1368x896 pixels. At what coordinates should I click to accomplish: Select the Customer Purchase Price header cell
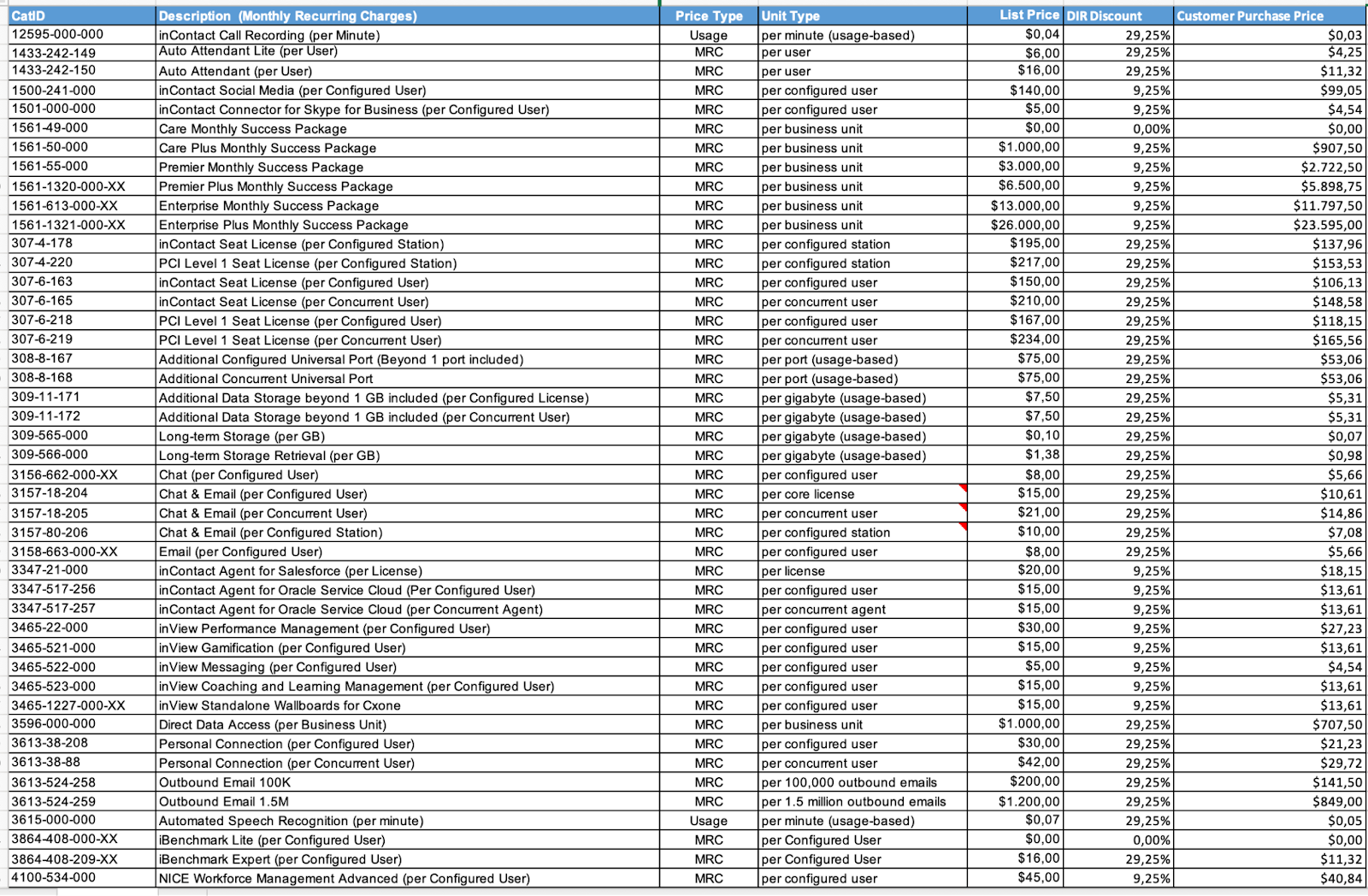(x=1269, y=15)
